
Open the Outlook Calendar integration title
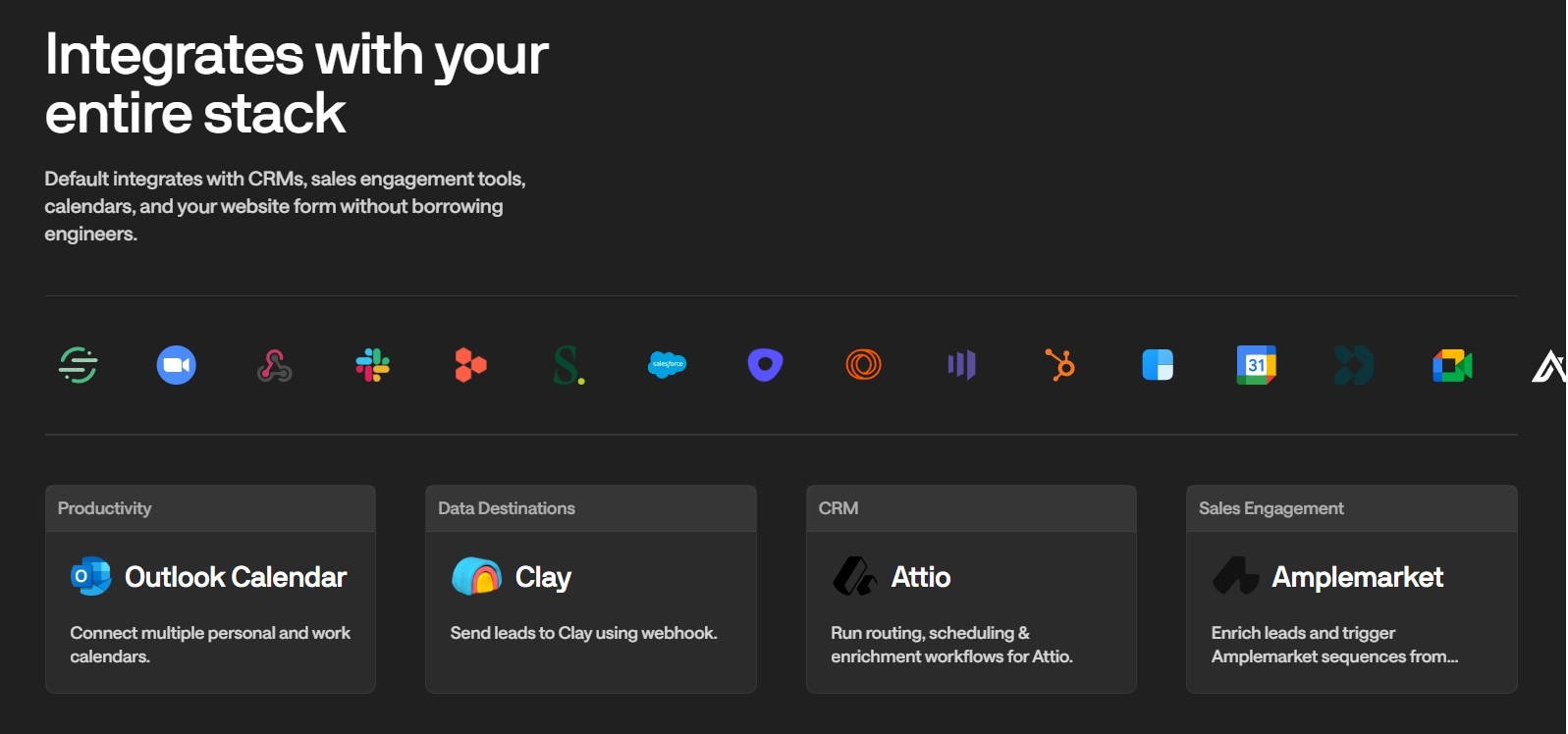(236, 577)
